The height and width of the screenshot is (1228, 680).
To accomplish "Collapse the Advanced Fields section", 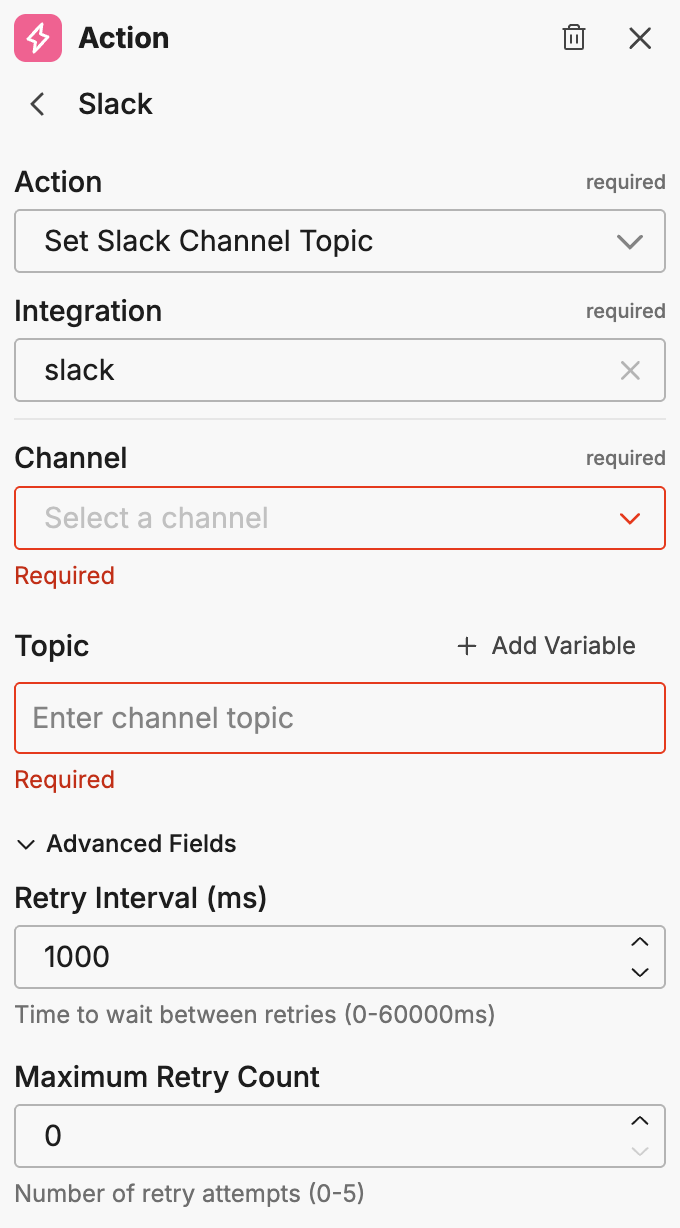I will [140, 844].
